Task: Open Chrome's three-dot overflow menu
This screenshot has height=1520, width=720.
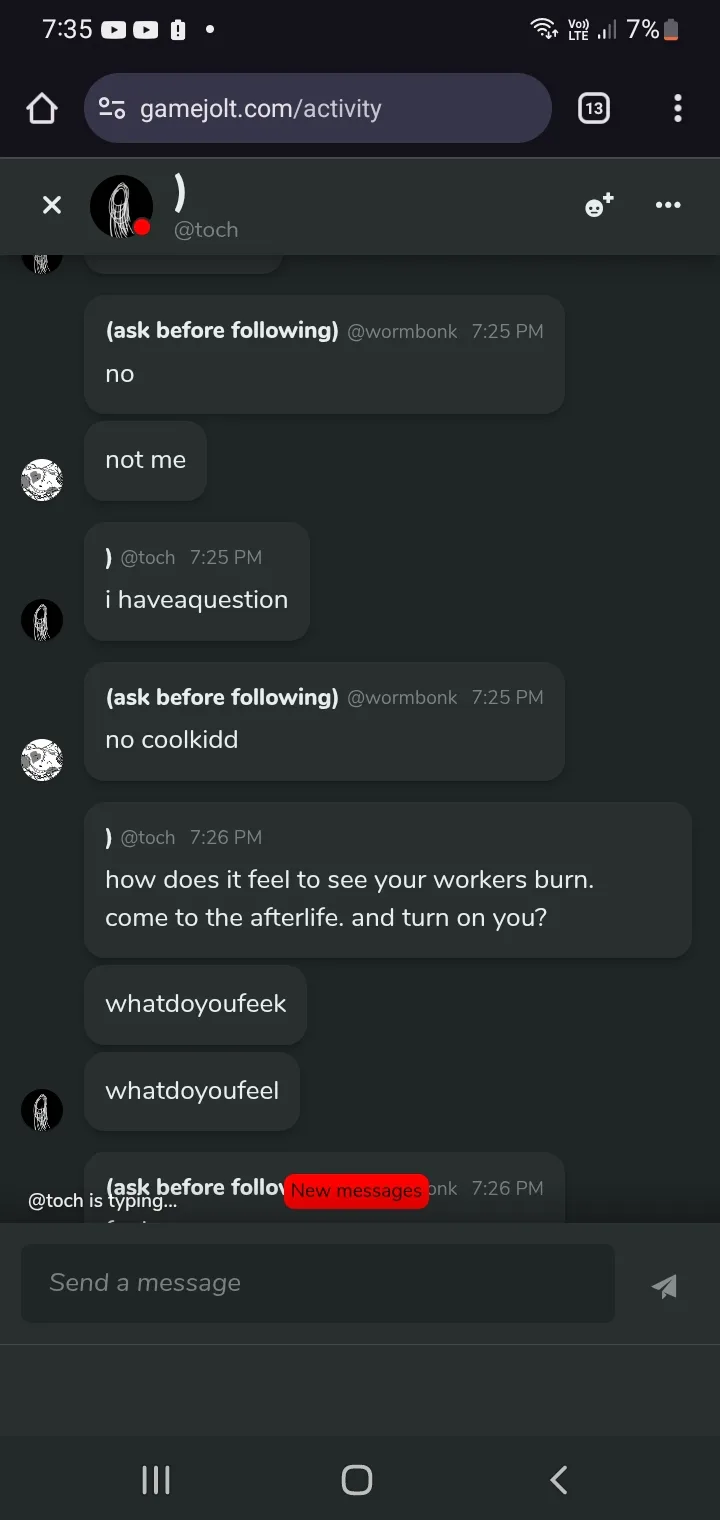Action: (x=678, y=108)
